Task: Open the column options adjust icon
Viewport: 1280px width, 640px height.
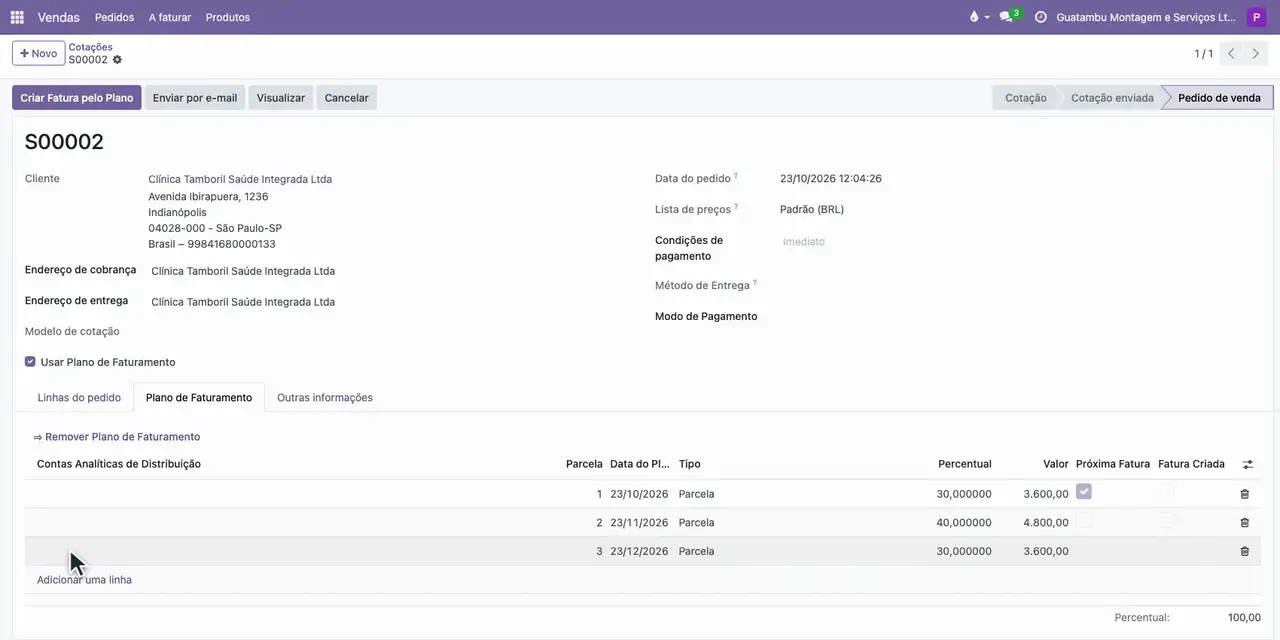Action: (1248, 464)
